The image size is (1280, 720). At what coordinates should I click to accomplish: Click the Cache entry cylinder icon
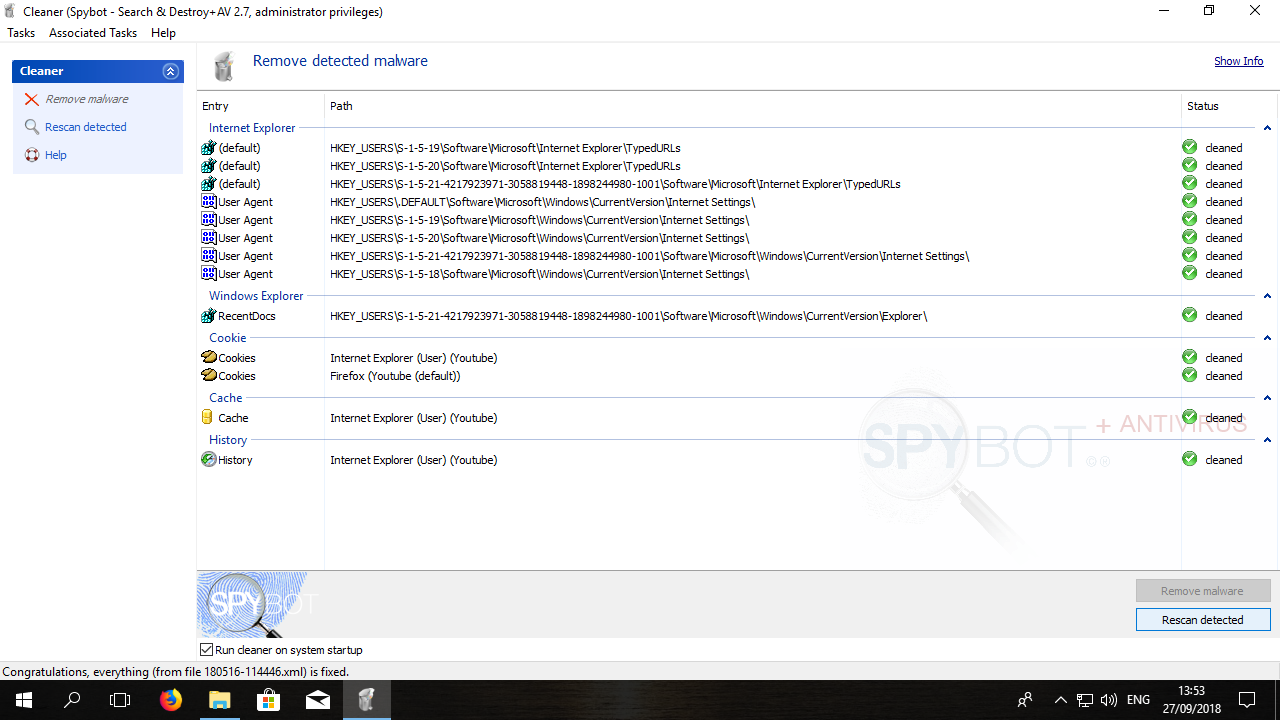[208, 418]
